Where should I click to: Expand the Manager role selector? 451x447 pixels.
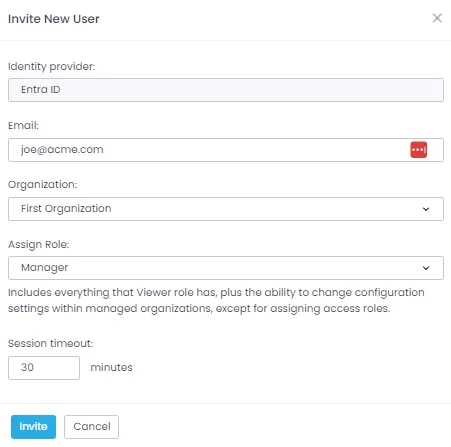226,268
